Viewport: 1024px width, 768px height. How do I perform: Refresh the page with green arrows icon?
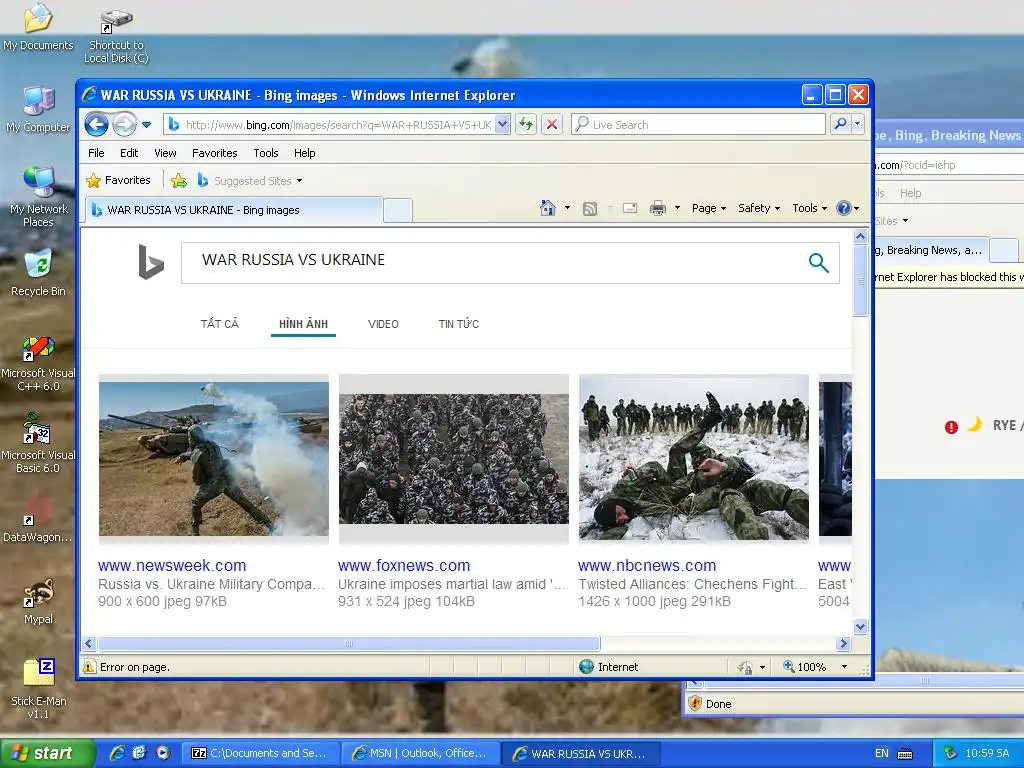[526, 124]
